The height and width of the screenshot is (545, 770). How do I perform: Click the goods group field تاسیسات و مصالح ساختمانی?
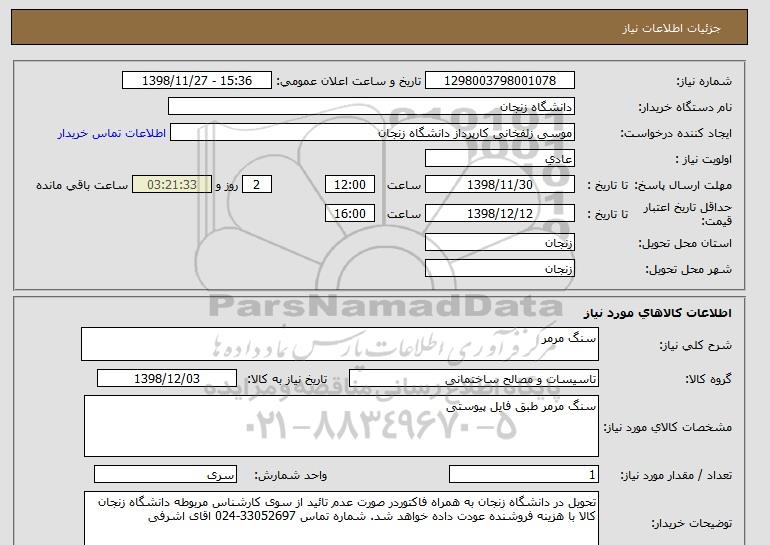[474, 379]
